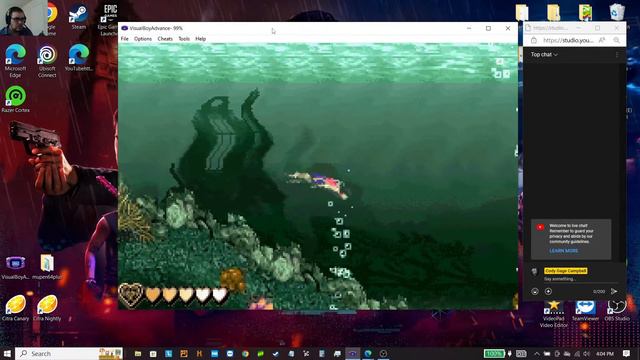Maximize the VisualBoyAdvance window
The width and height of the screenshot is (640, 360).
(x=488, y=28)
